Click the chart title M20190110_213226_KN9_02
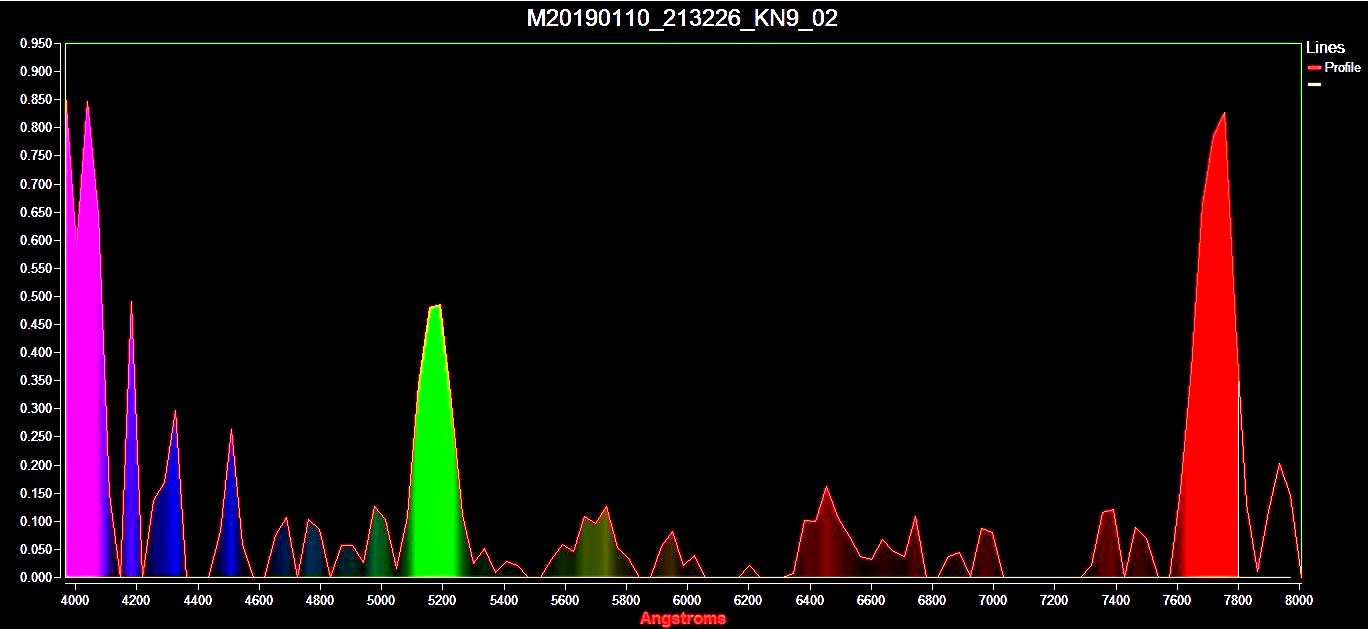The height and width of the screenshot is (629, 1369). pos(682,19)
